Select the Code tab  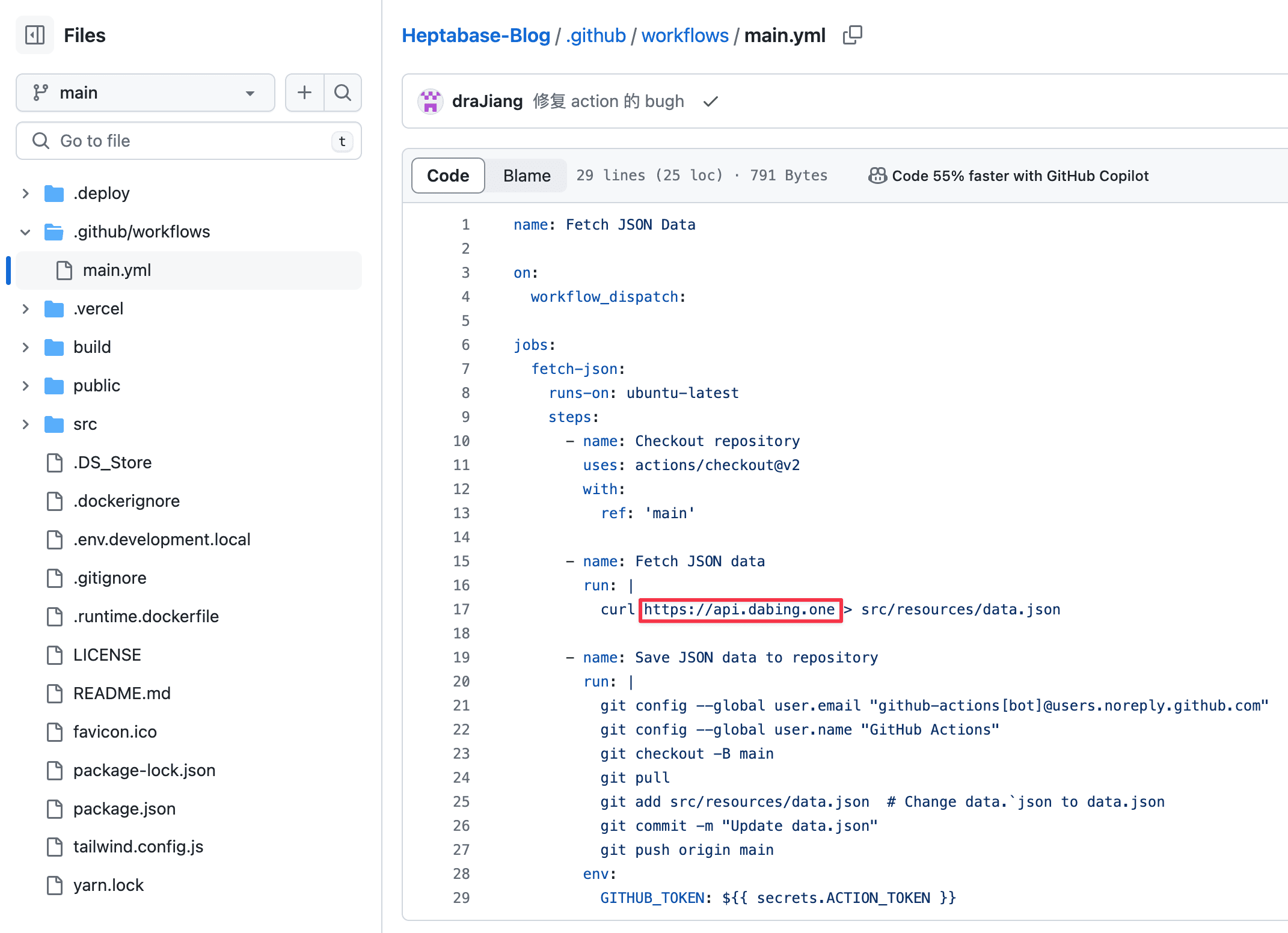pyautogui.click(x=448, y=176)
